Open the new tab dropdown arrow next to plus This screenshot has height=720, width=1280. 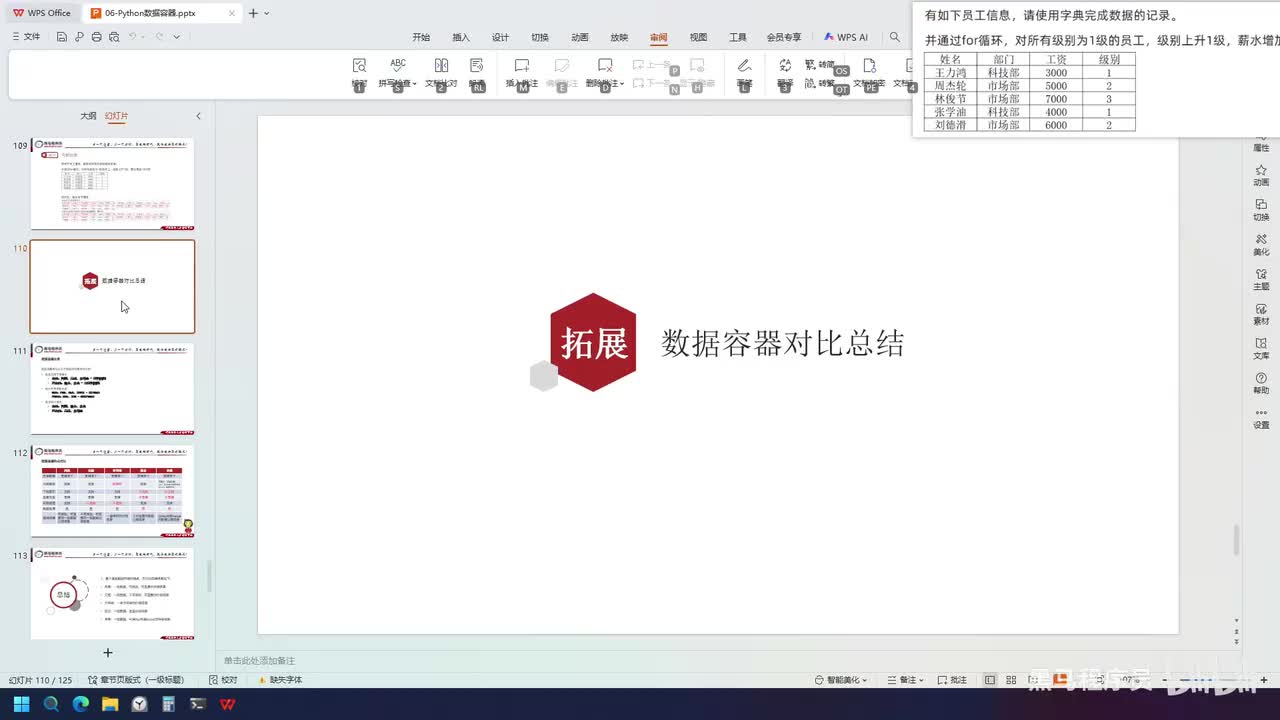267,13
